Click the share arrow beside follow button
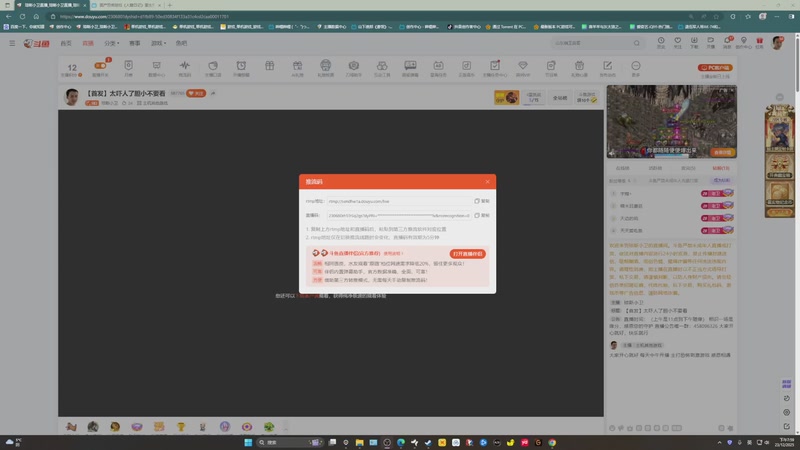800x450 pixels. click(213, 93)
